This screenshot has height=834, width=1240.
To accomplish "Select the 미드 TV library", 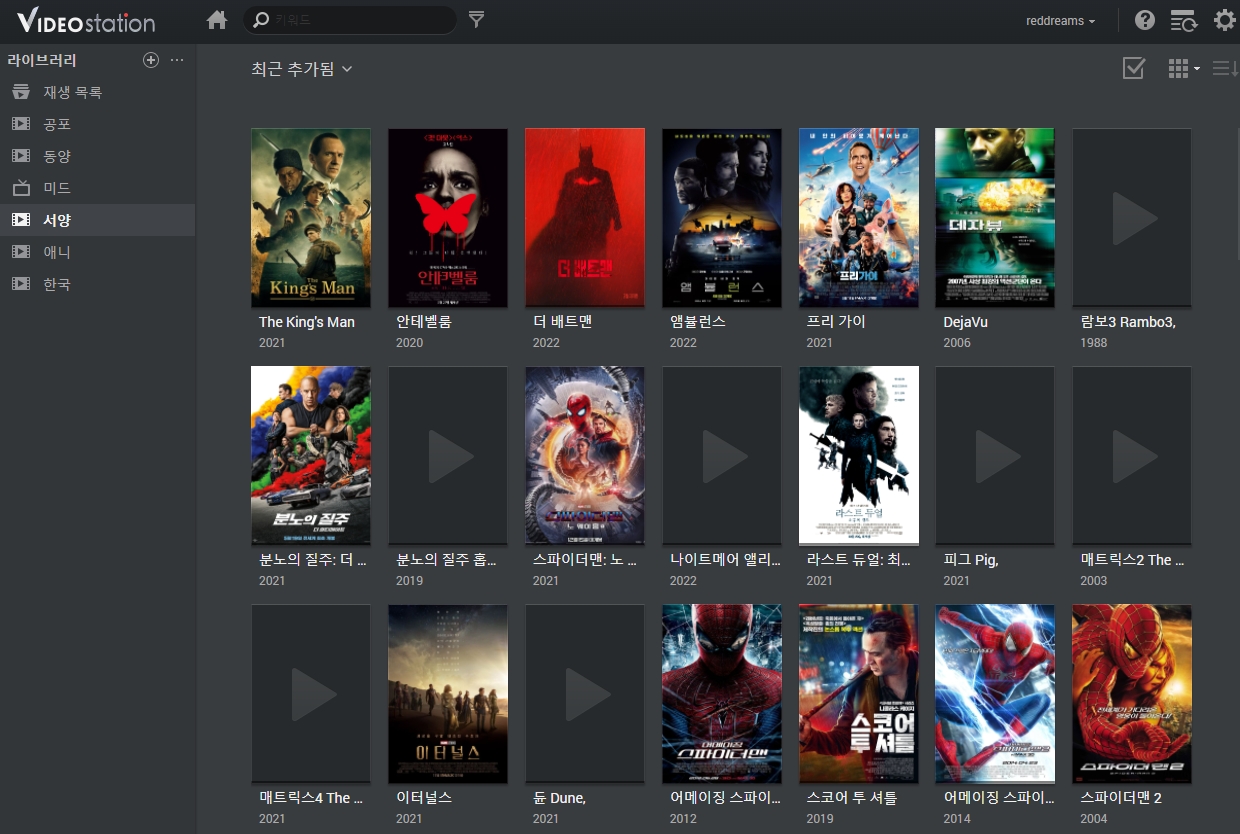I will point(97,188).
